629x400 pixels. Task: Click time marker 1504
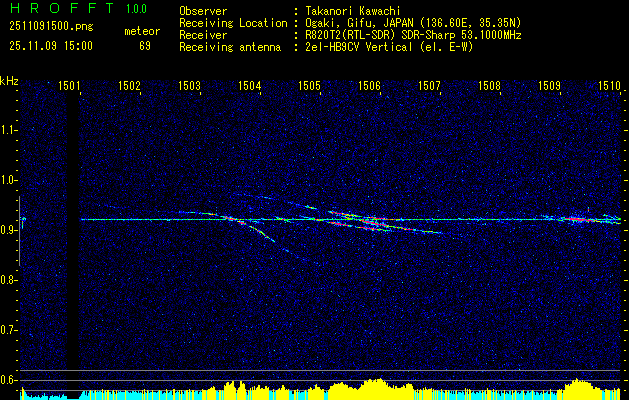click(249, 85)
